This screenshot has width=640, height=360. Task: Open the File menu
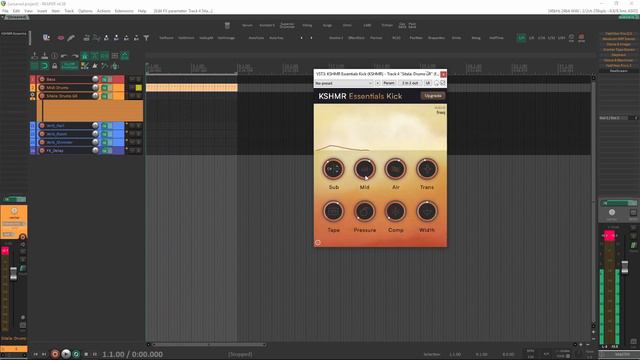(x=5, y=11)
